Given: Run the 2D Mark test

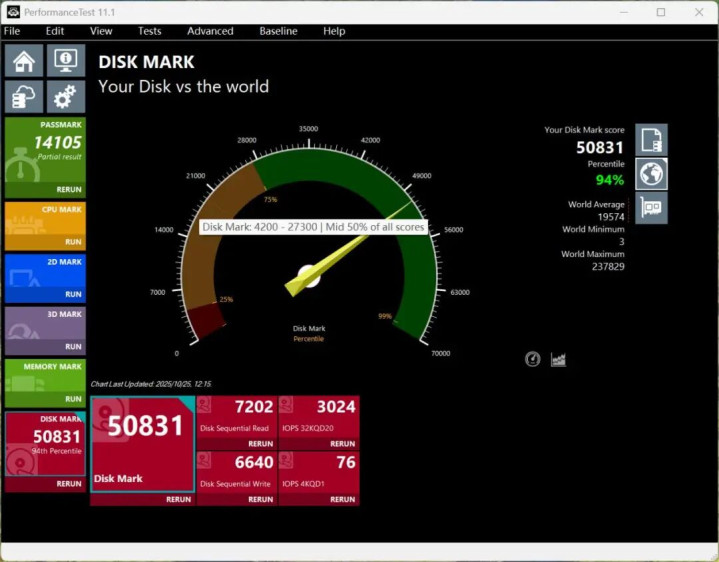Looking at the screenshot, I should coord(73,294).
